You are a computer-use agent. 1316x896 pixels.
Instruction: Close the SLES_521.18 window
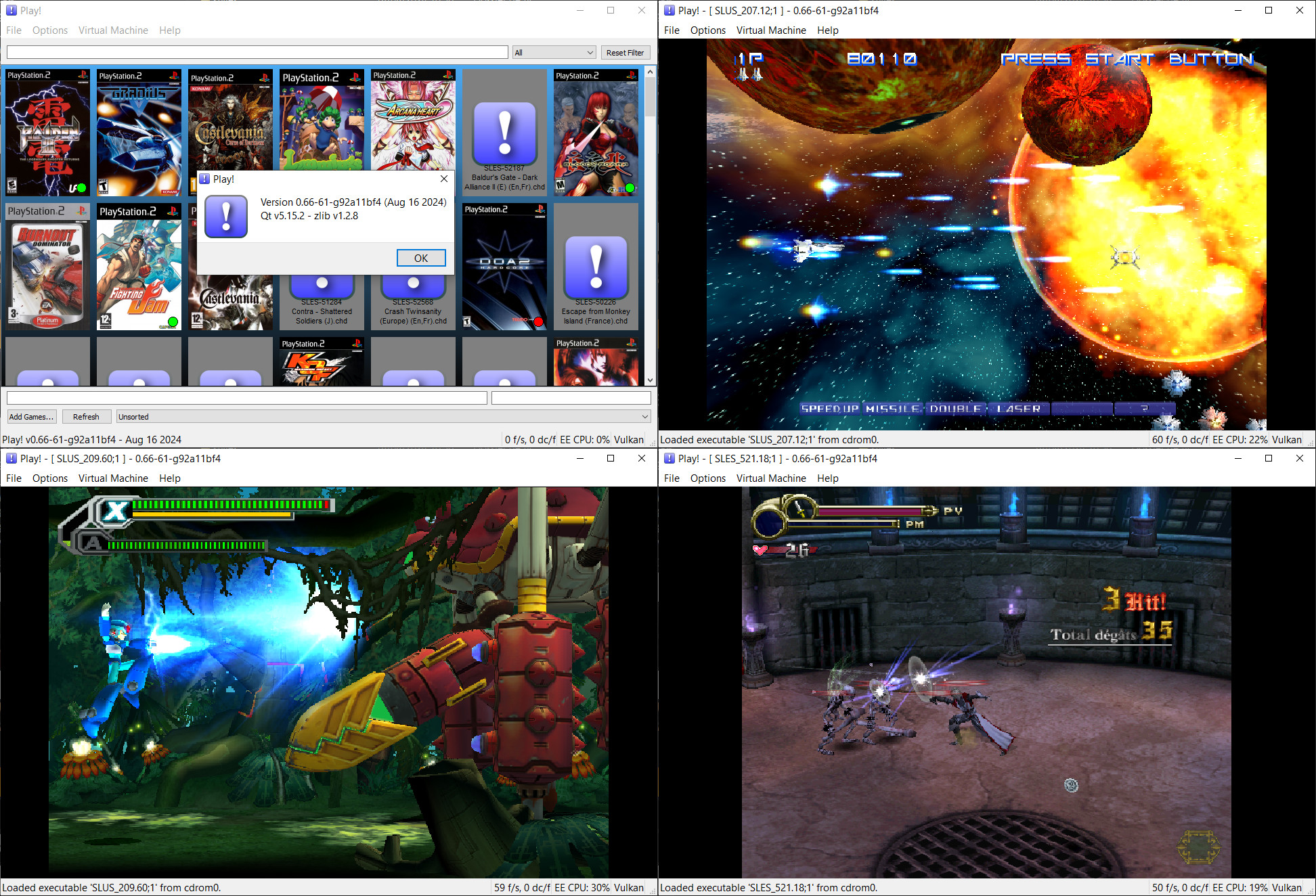[1300, 458]
